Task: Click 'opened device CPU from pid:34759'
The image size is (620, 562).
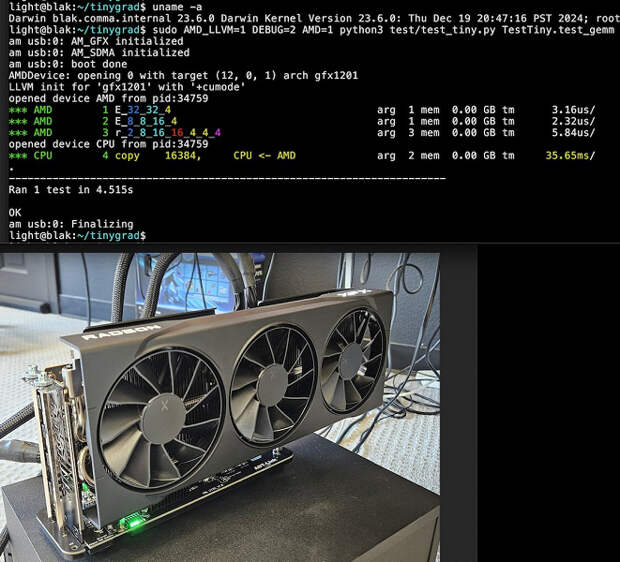Action: click(108, 144)
